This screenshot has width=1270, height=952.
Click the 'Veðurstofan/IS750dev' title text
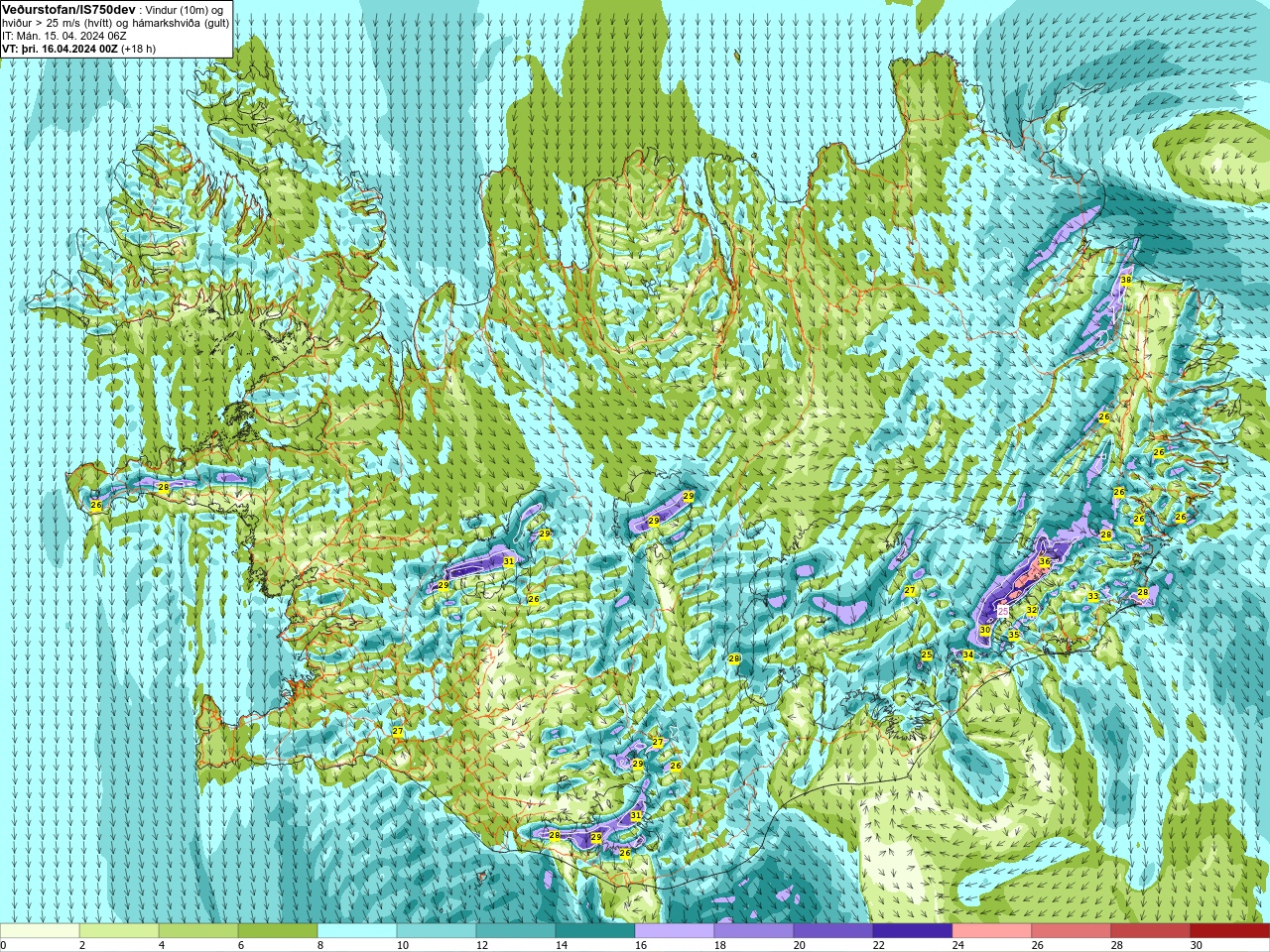(68, 9)
